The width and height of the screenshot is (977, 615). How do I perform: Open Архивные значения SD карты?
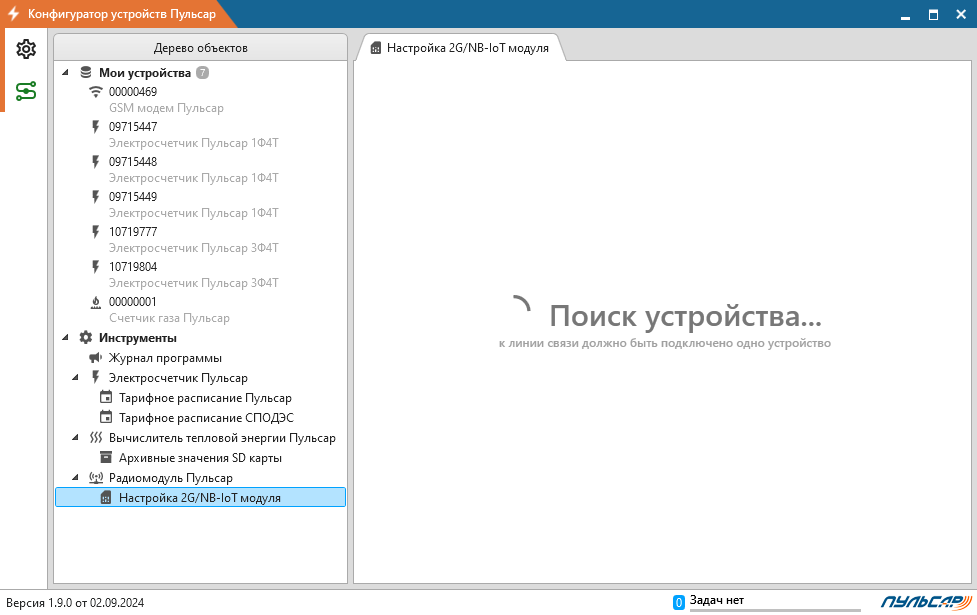200,458
